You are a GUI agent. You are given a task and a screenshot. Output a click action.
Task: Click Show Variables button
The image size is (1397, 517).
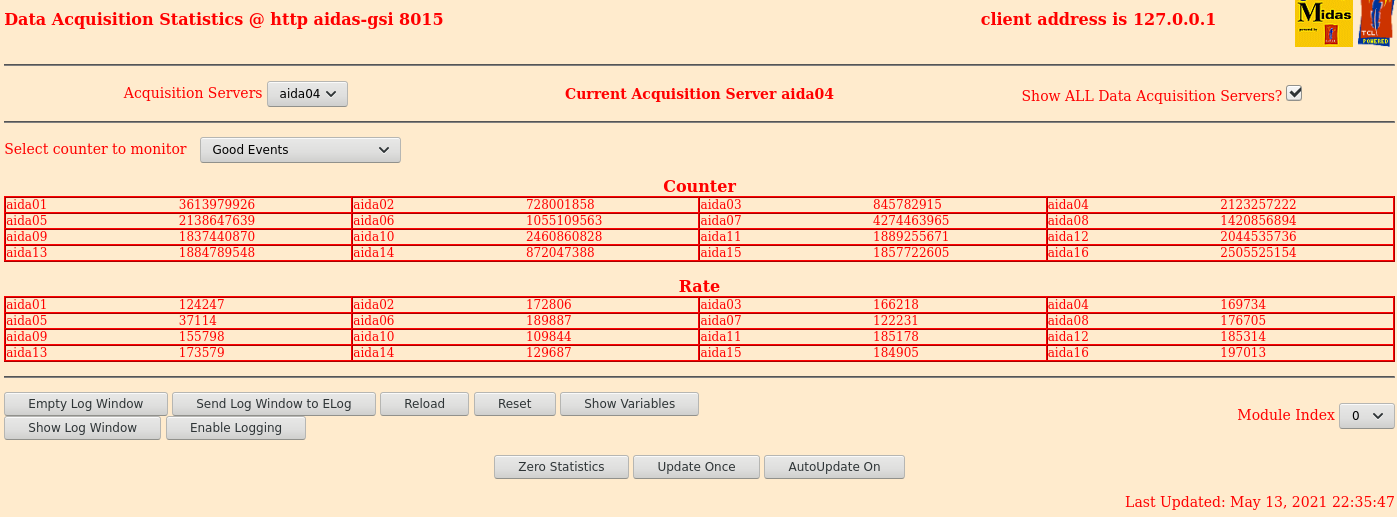point(629,404)
